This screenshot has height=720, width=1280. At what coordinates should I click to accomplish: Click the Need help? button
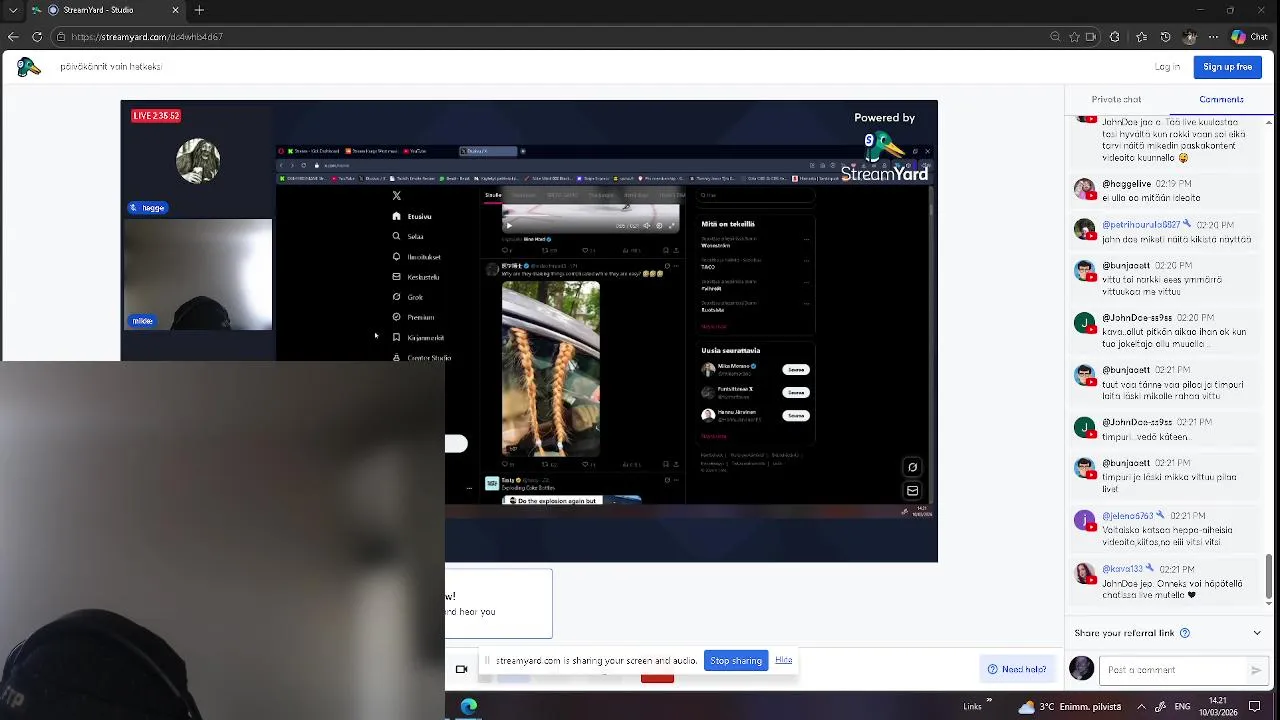pyautogui.click(x=1017, y=669)
